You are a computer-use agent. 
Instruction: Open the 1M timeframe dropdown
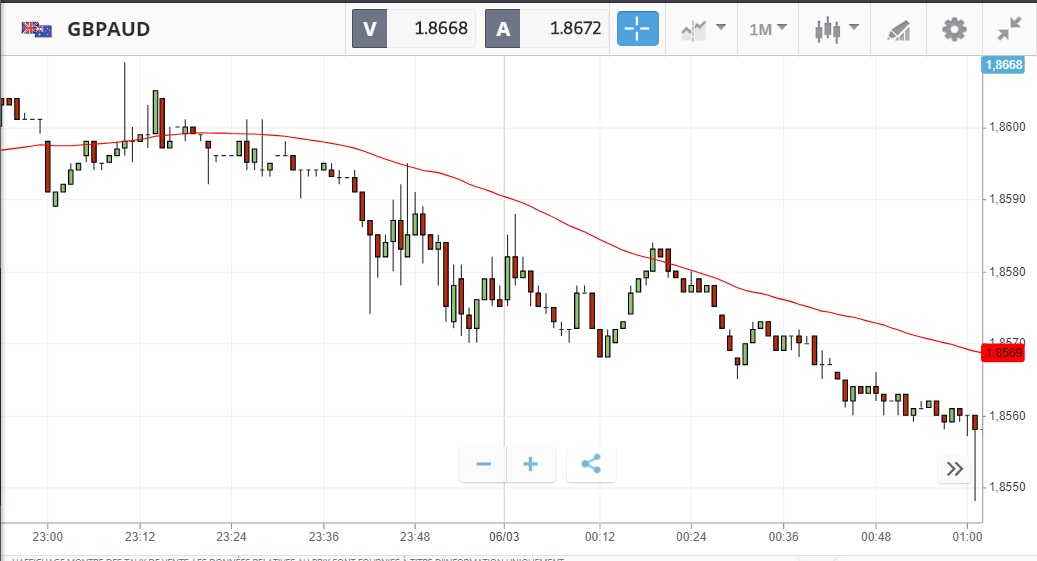point(767,29)
